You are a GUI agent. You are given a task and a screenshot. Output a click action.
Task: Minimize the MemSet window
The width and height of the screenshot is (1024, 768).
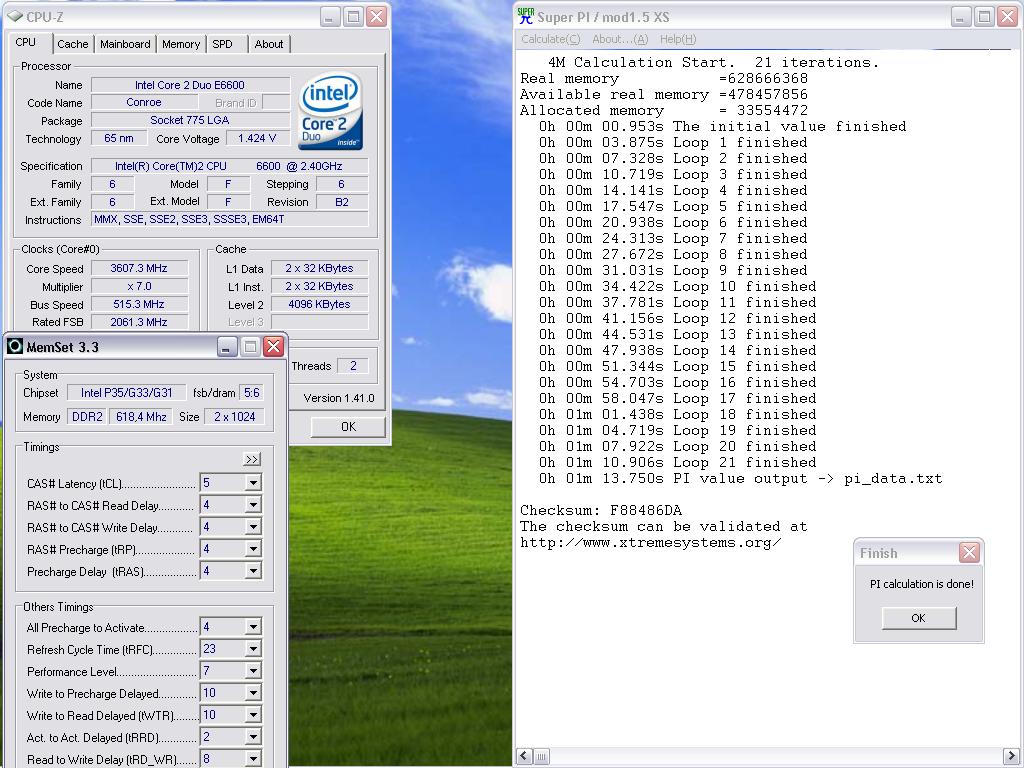(227, 346)
